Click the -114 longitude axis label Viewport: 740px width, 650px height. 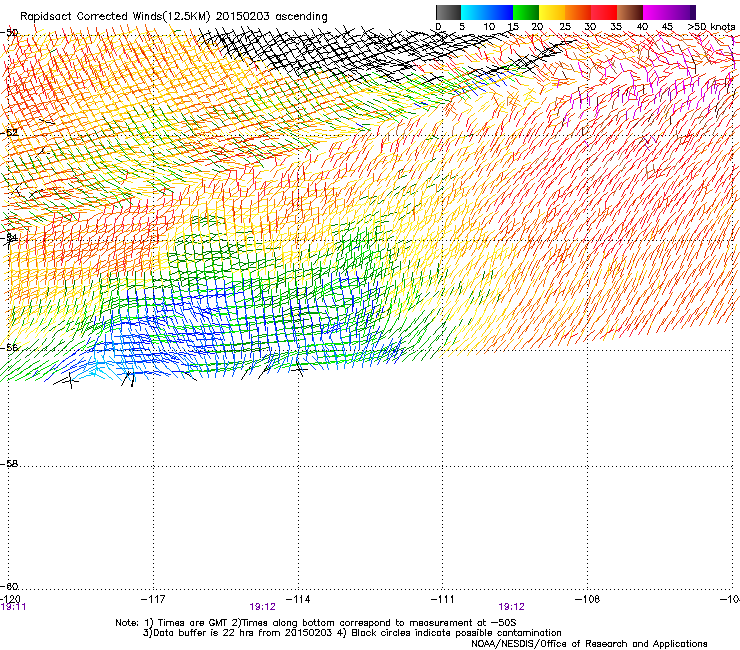click(298, 599)
